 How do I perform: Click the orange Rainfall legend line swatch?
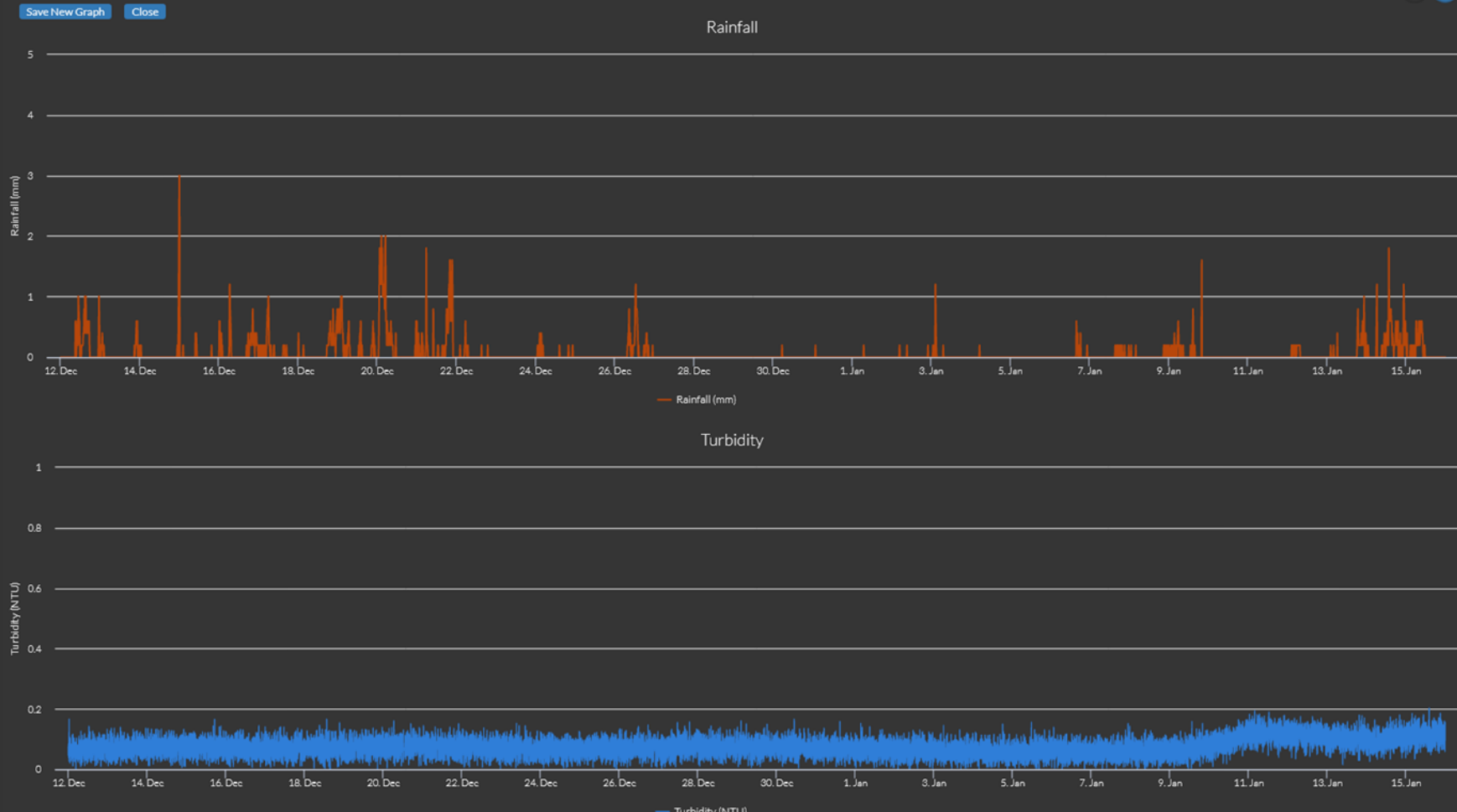click(664, 400)
